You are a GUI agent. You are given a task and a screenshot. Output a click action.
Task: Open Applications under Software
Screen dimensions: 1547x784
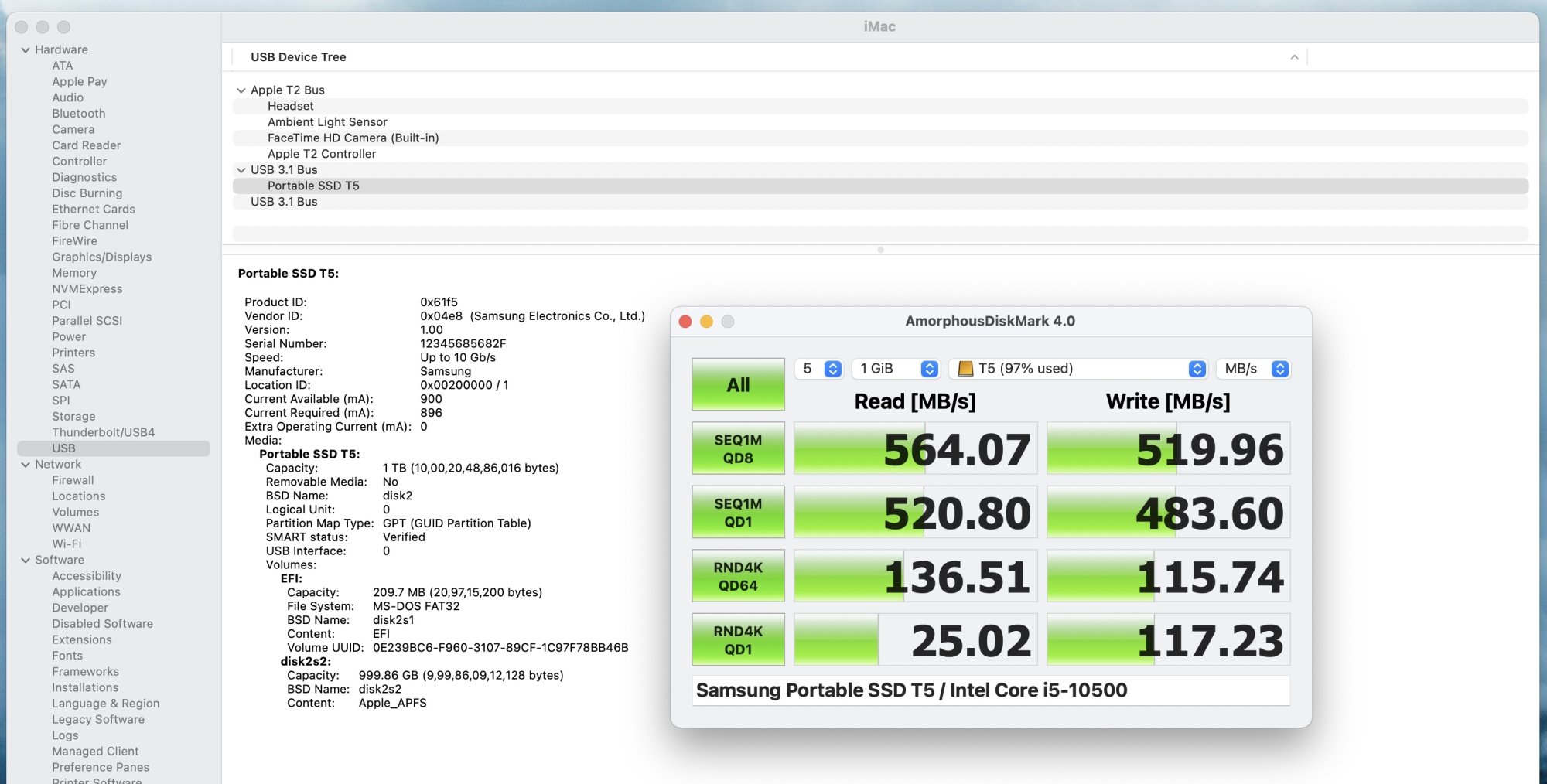pos(87,592)
